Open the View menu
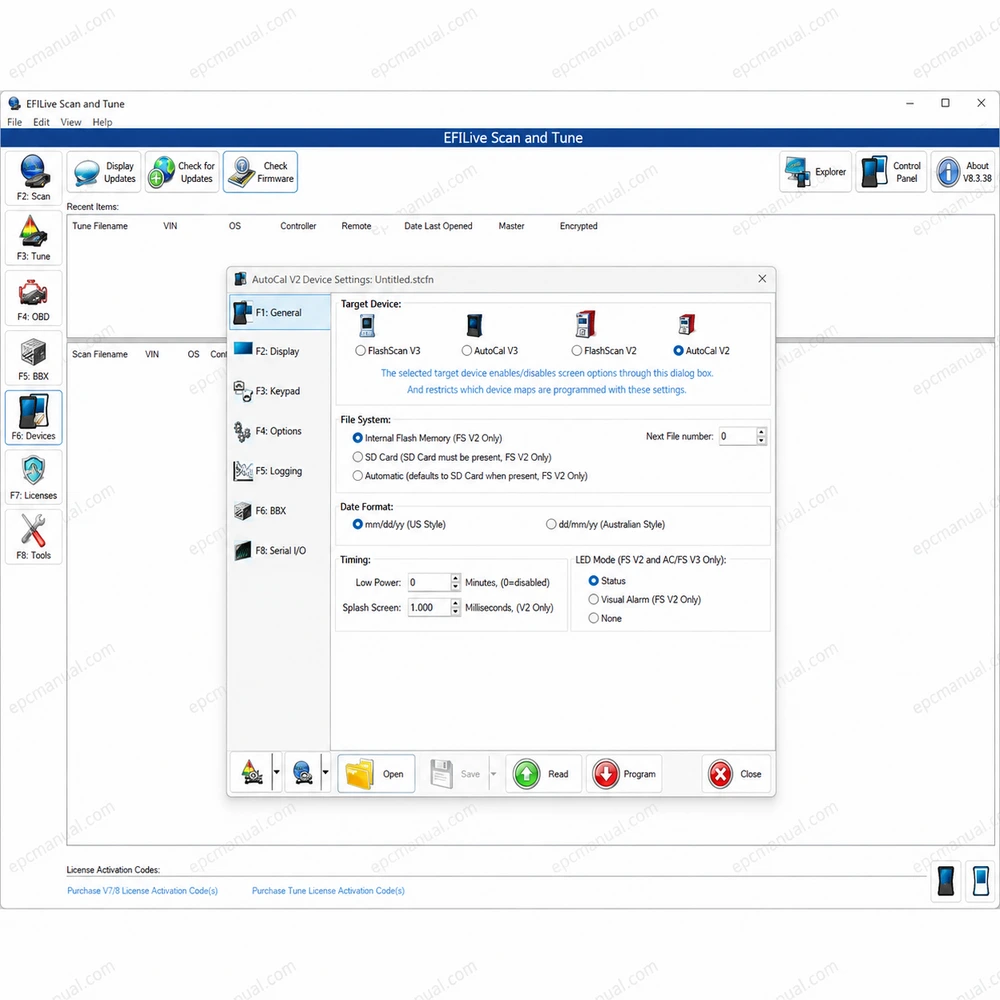 [71, 122]
